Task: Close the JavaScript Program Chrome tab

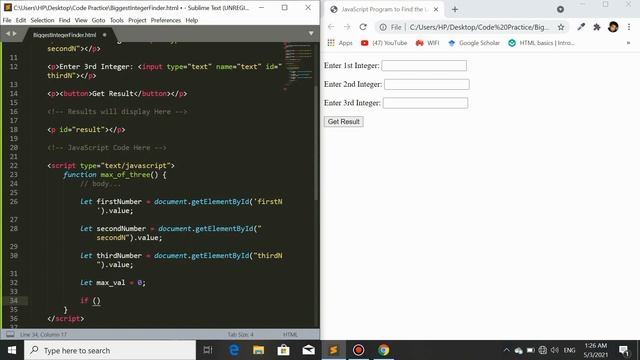Action: [436, 9]
